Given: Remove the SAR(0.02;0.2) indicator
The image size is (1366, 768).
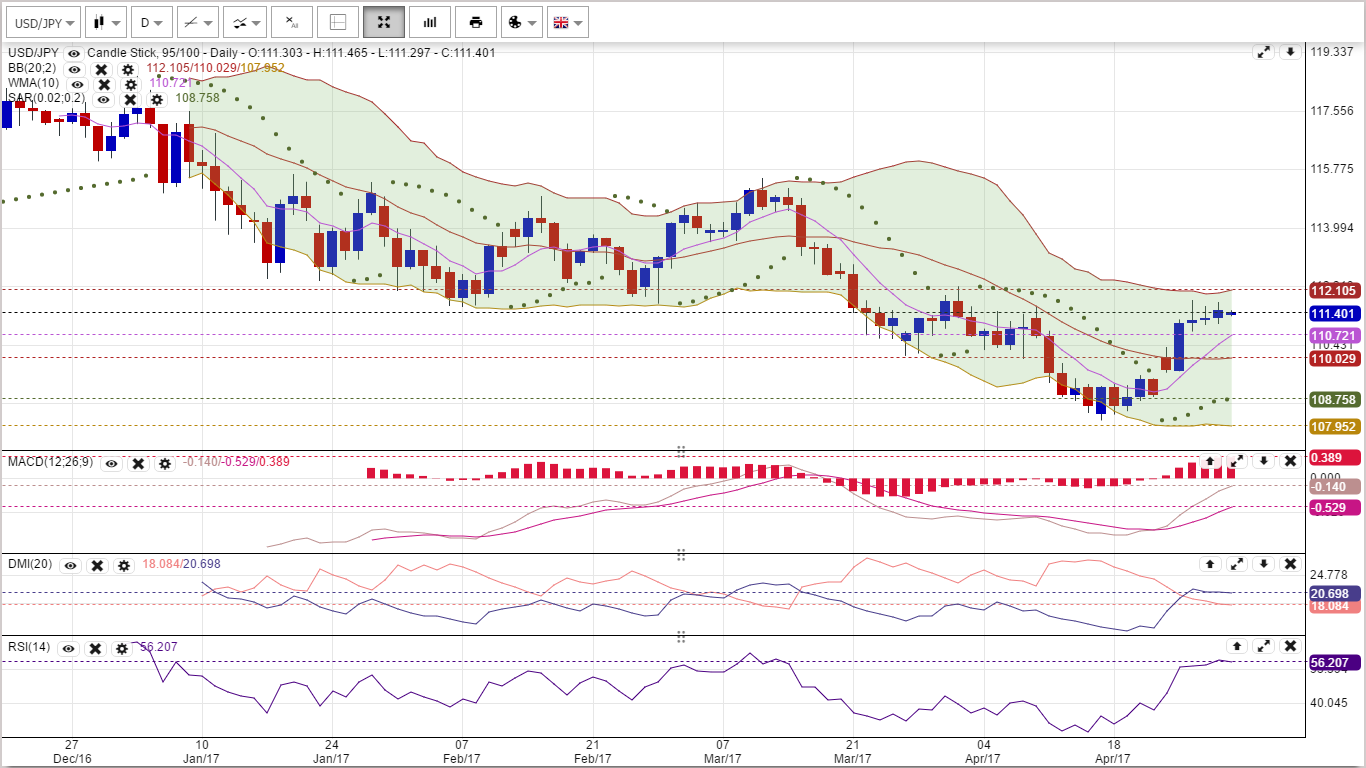Looking at the screenshot, I should pyautogui.click(x=130, y=99).
